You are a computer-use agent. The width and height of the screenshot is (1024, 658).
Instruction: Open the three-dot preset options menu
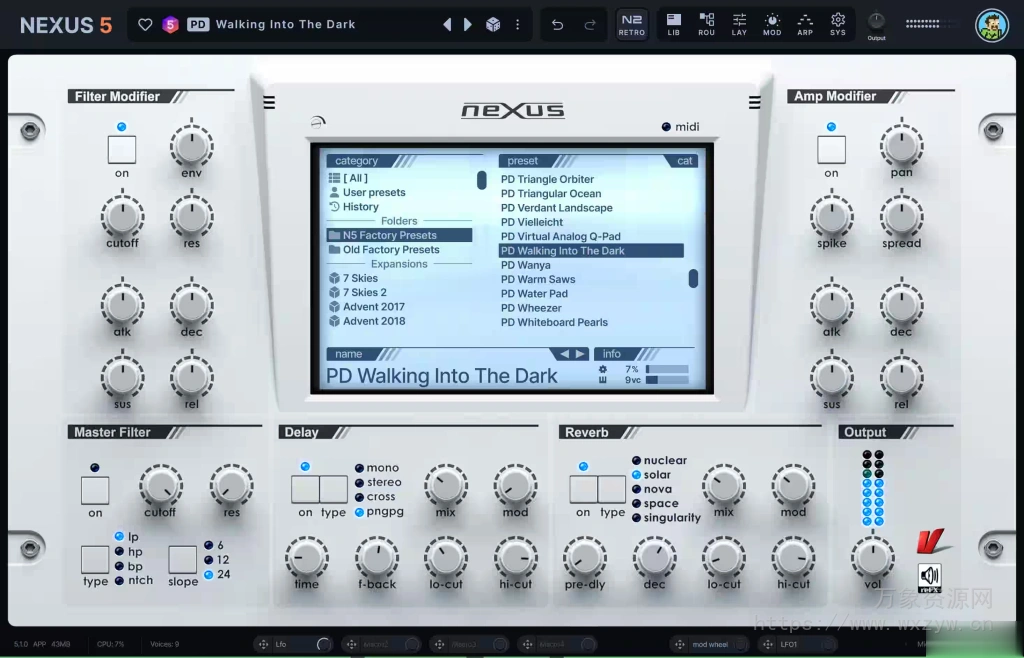click(517, 24)
